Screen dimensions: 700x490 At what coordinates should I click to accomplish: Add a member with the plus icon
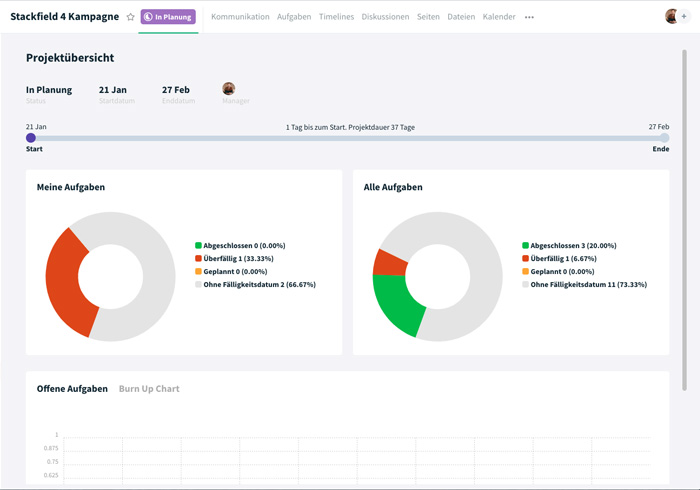[x=684, y=17]
